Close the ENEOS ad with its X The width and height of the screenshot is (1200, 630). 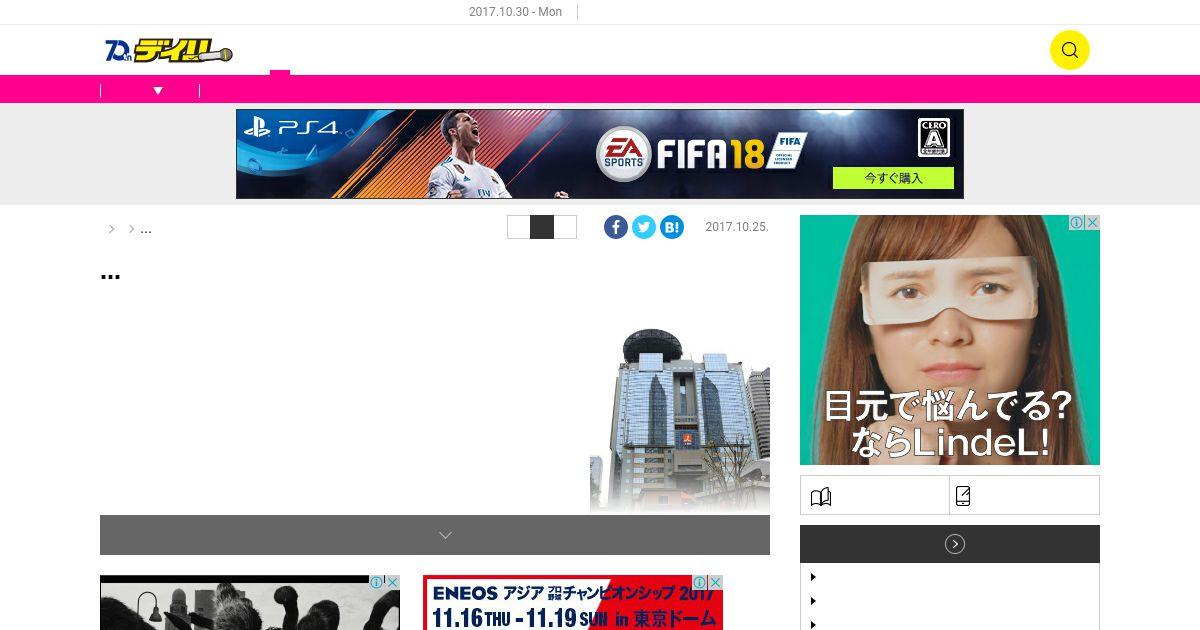[x=716, y=582]
